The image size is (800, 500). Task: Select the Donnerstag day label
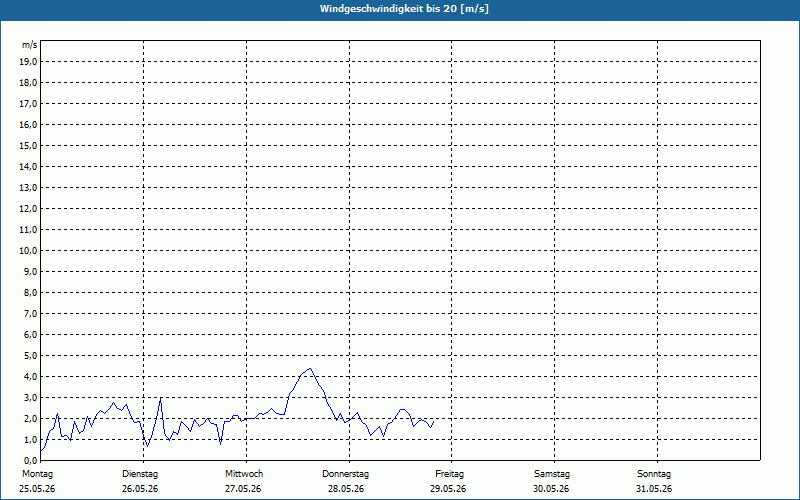[345, 474]
